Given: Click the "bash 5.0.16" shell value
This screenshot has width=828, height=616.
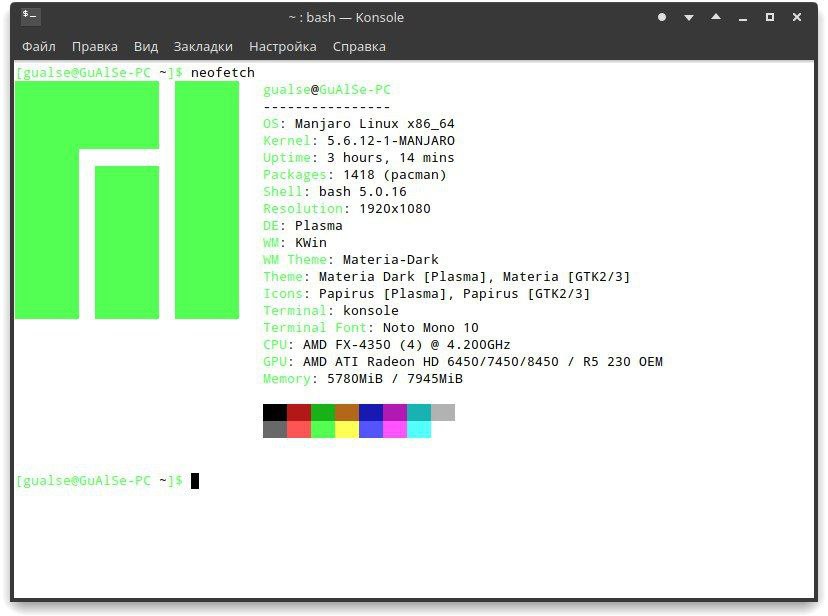Looking at the screenshot, I should (362, 192).
